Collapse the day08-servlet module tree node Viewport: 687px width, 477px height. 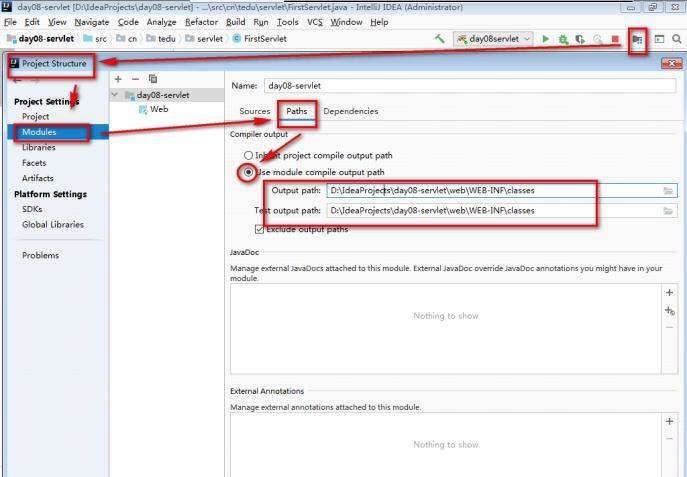pos(115,95)
